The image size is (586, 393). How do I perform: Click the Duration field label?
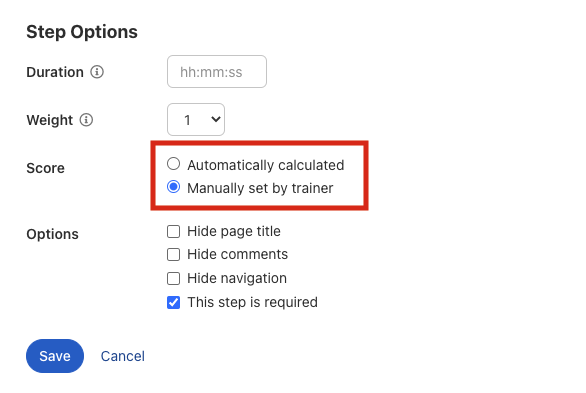point(55,72)
